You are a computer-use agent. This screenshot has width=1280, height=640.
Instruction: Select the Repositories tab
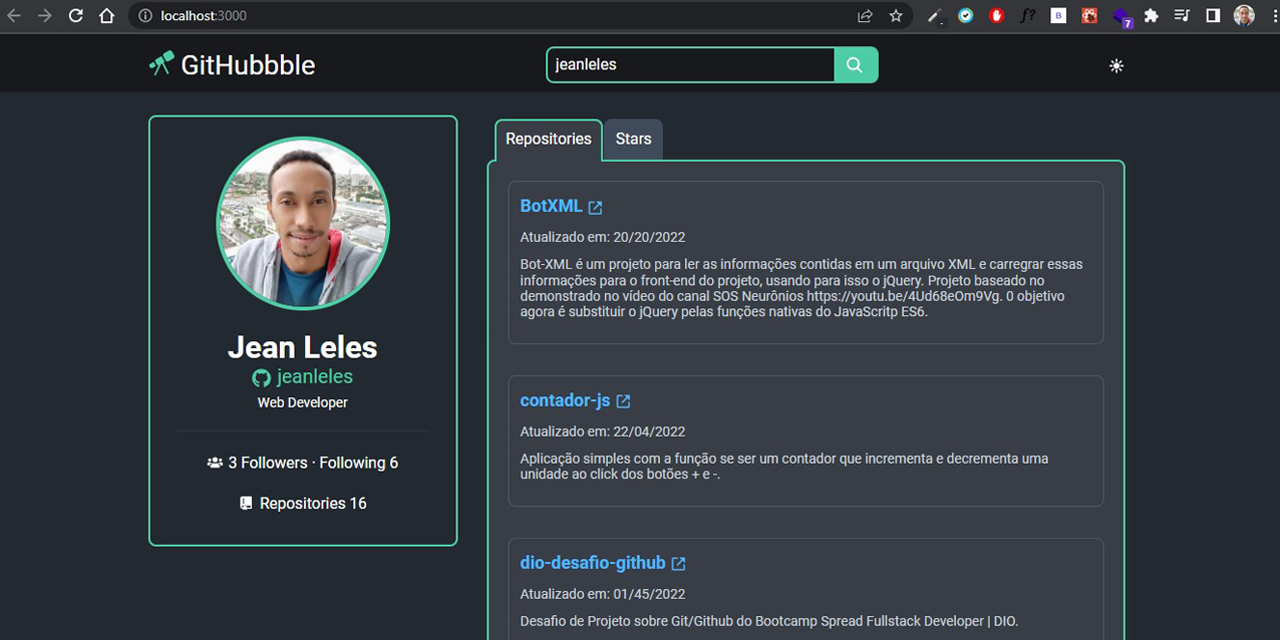548,139
